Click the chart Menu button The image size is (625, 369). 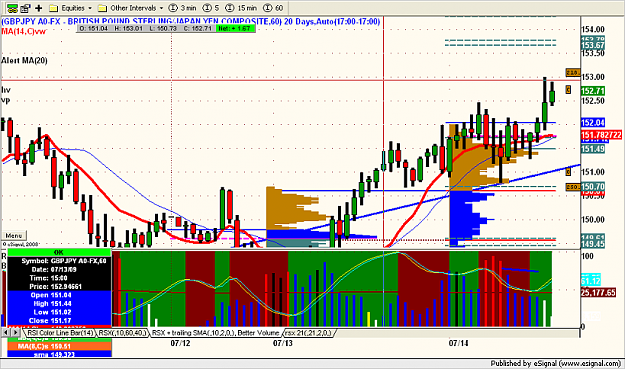pyautogui.click(x=14, y=236)
